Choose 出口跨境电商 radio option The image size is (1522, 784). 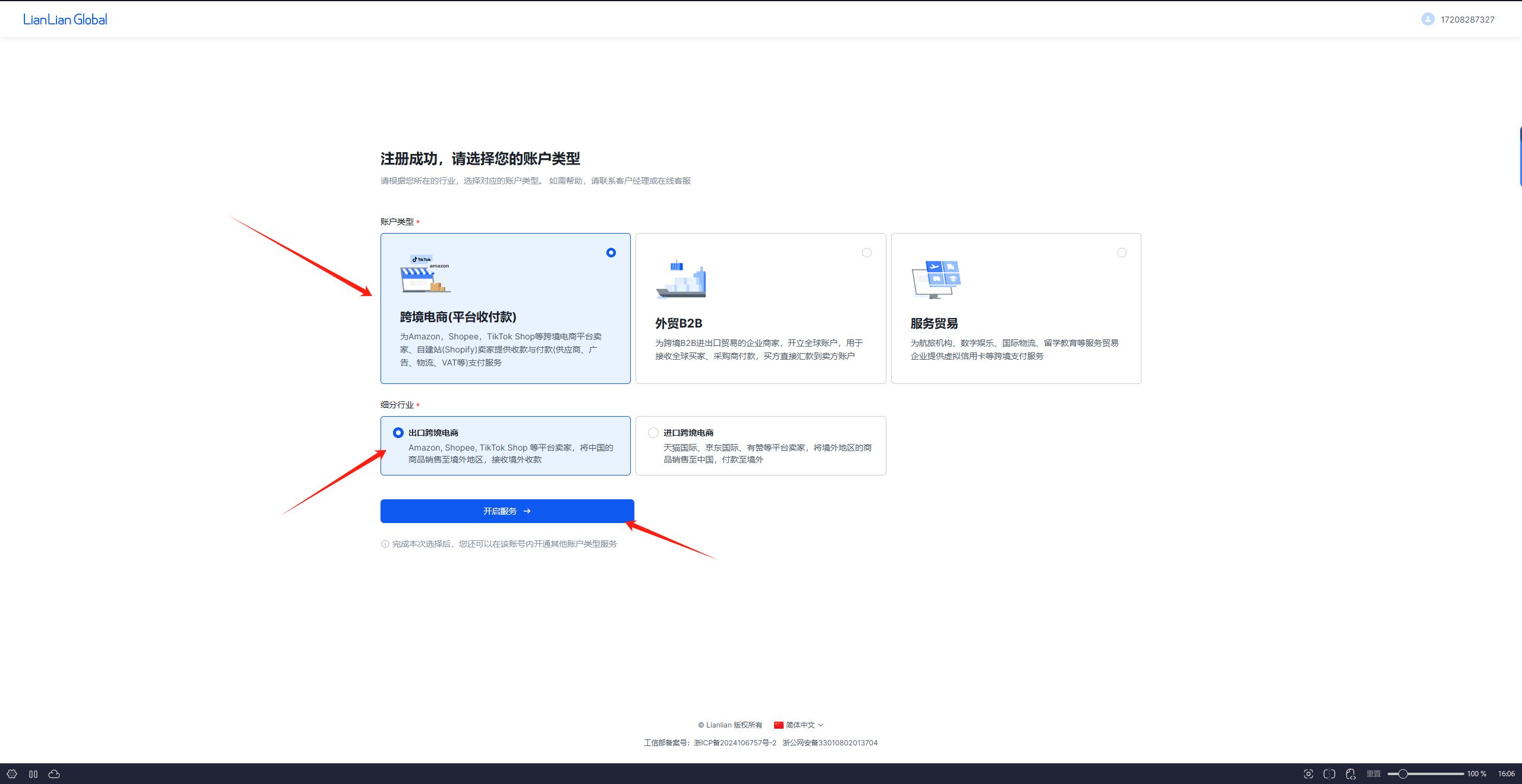[398, 433]
